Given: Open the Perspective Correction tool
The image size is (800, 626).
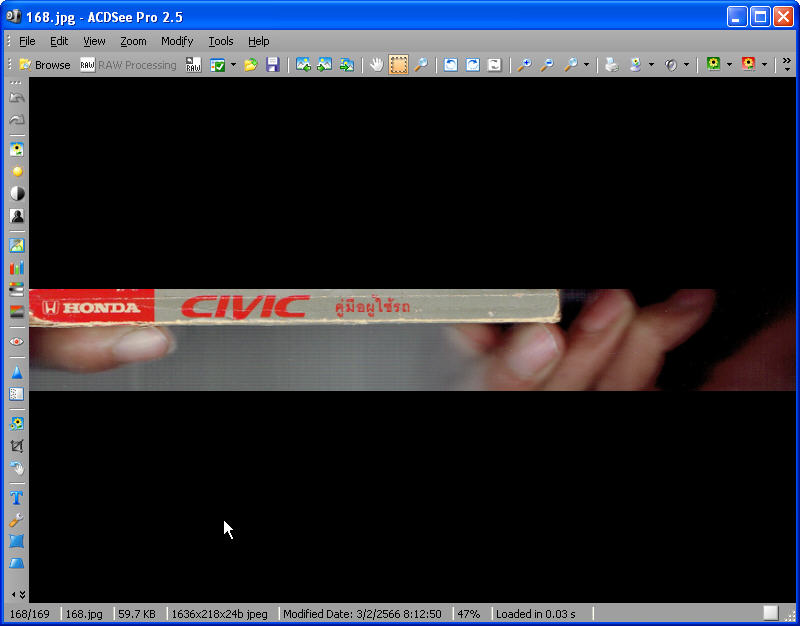Looking at the screenshot, I should (16, 563).
